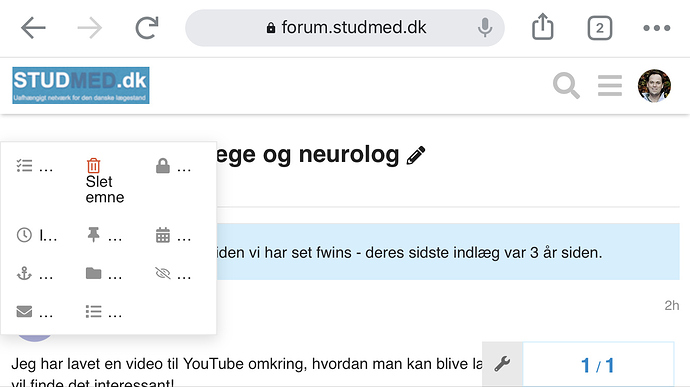Choose Slet emne to delete topic
This screenshot has width=690, height=387.
coord(105,181)
